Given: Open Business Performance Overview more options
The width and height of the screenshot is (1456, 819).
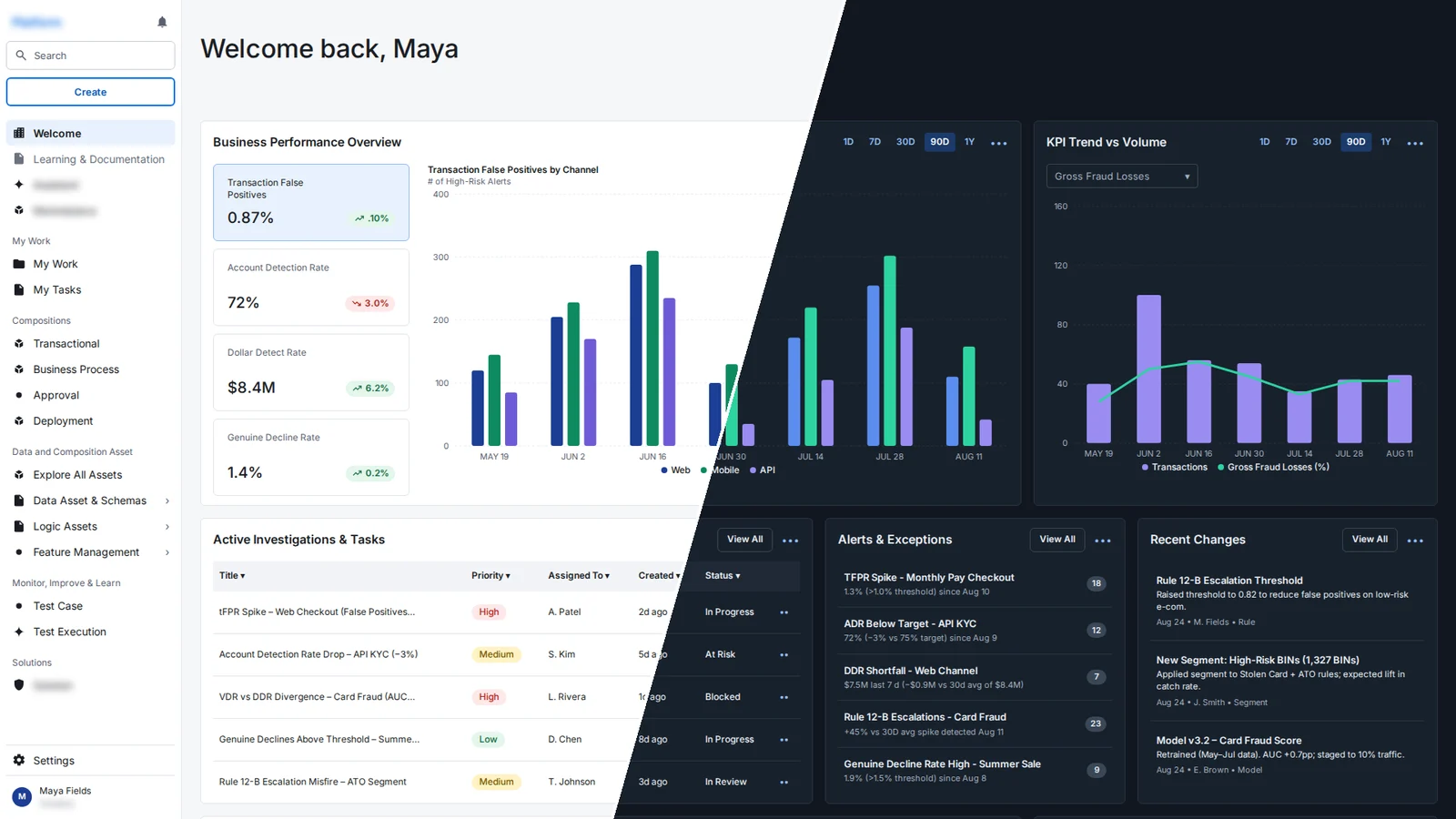Looking at the screenshot, I should point(998,143).
